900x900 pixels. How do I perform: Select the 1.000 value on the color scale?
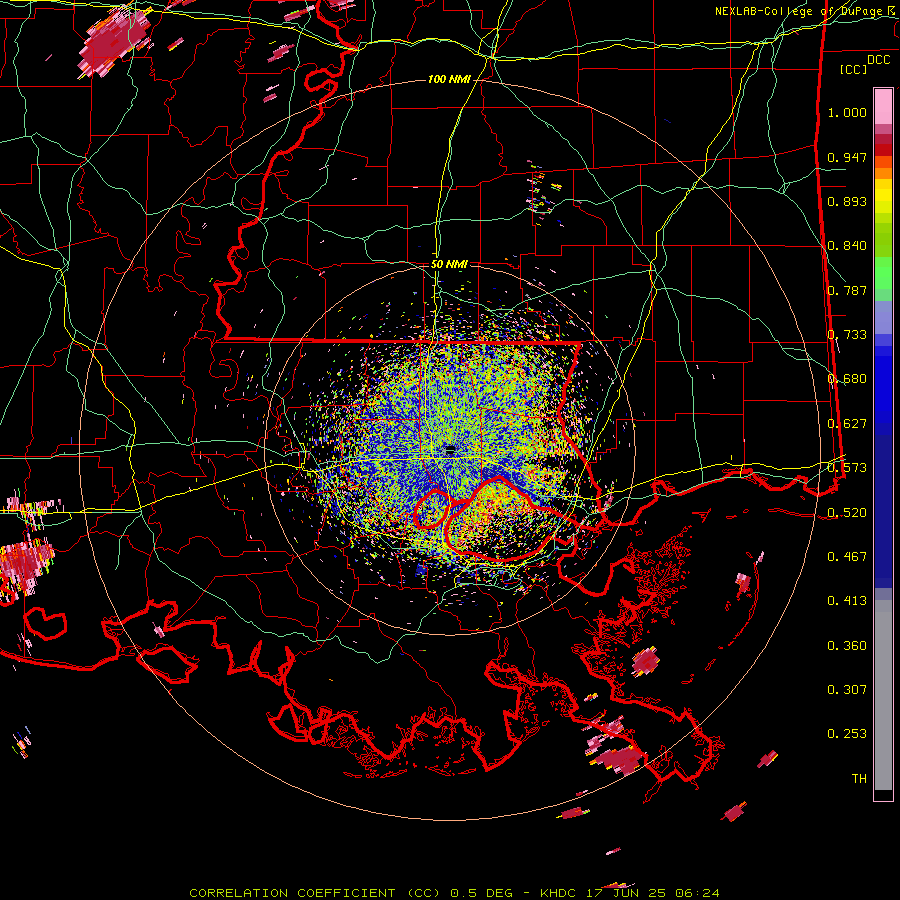[847, 112]
